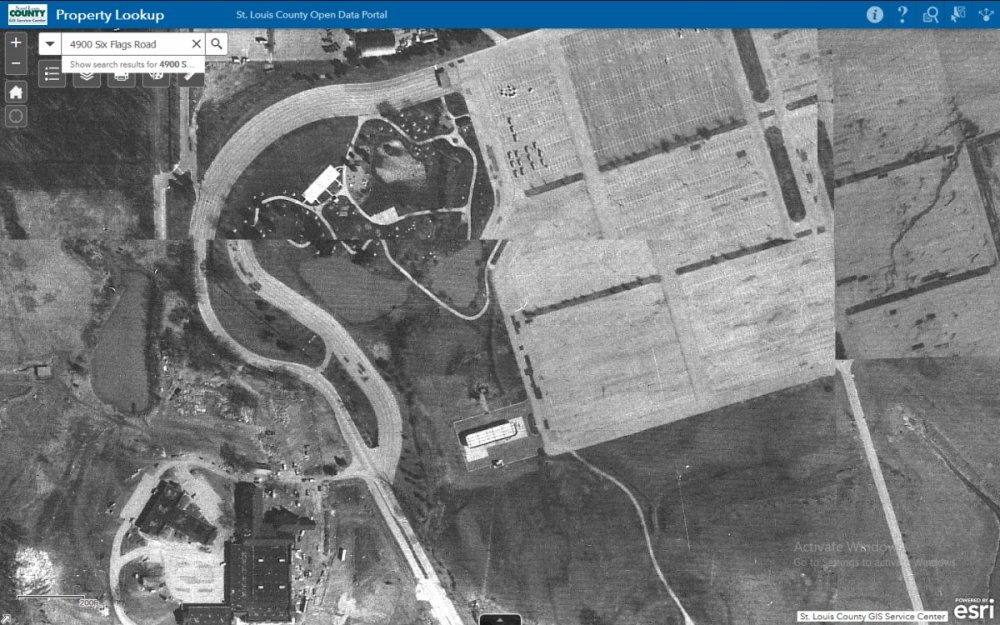Activate the select features tool
This screenshot has width=1000, height=625.
[x=957, y=14]
